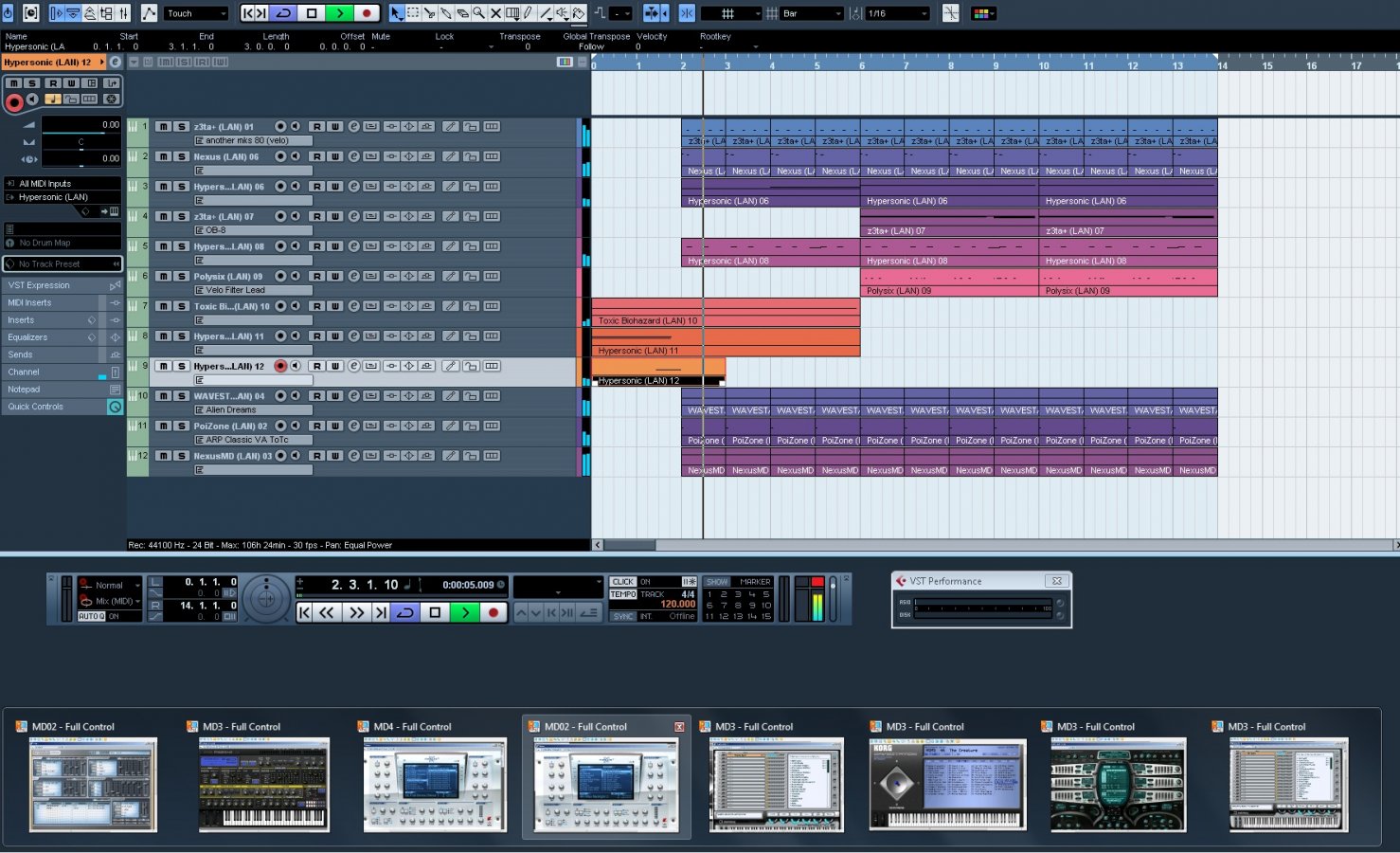1400x853 pixels.
Task: Mute the z3ta+ (LAN) 01 track
Action: tap(164, 126)
